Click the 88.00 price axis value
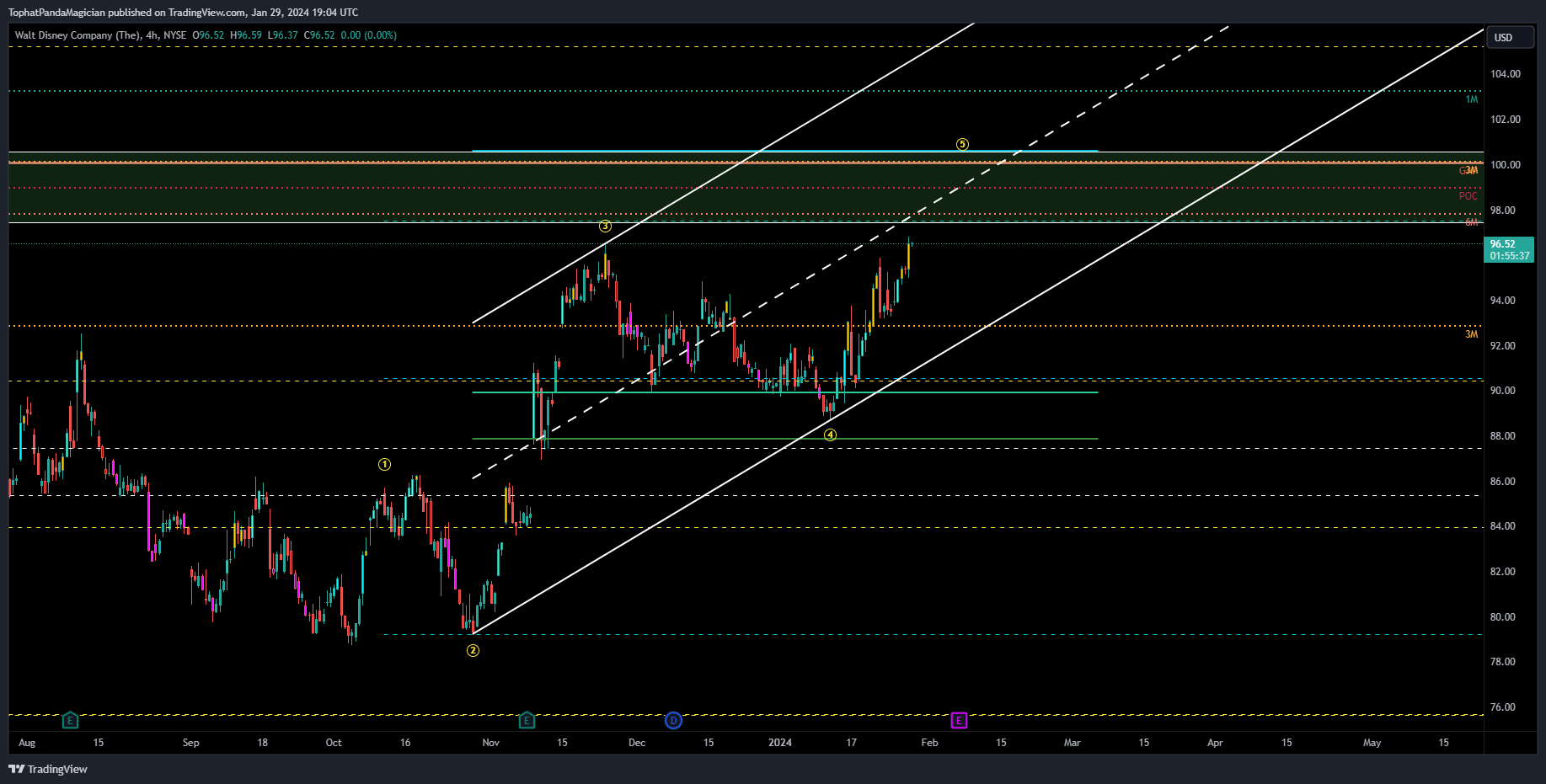 pos(1502,436)
